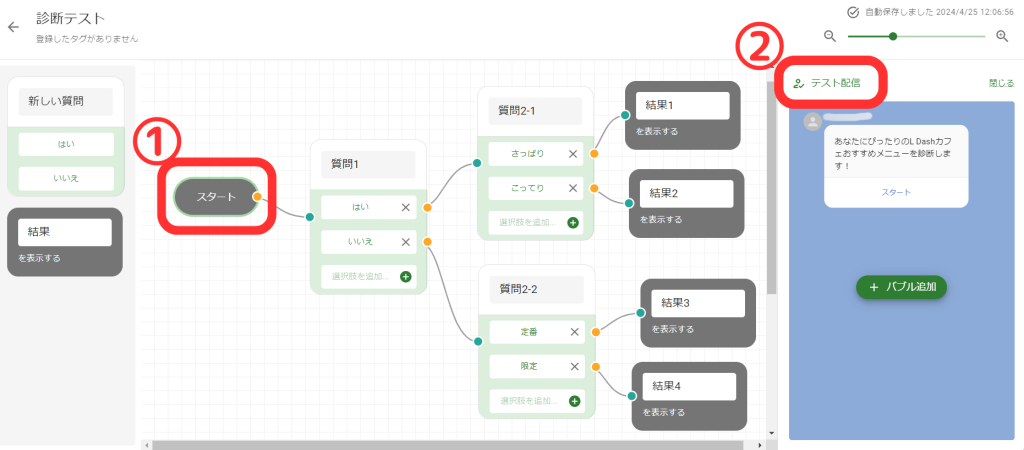
Task: Delete the こってり option in 質問2-1
Action: click(573, 188)
